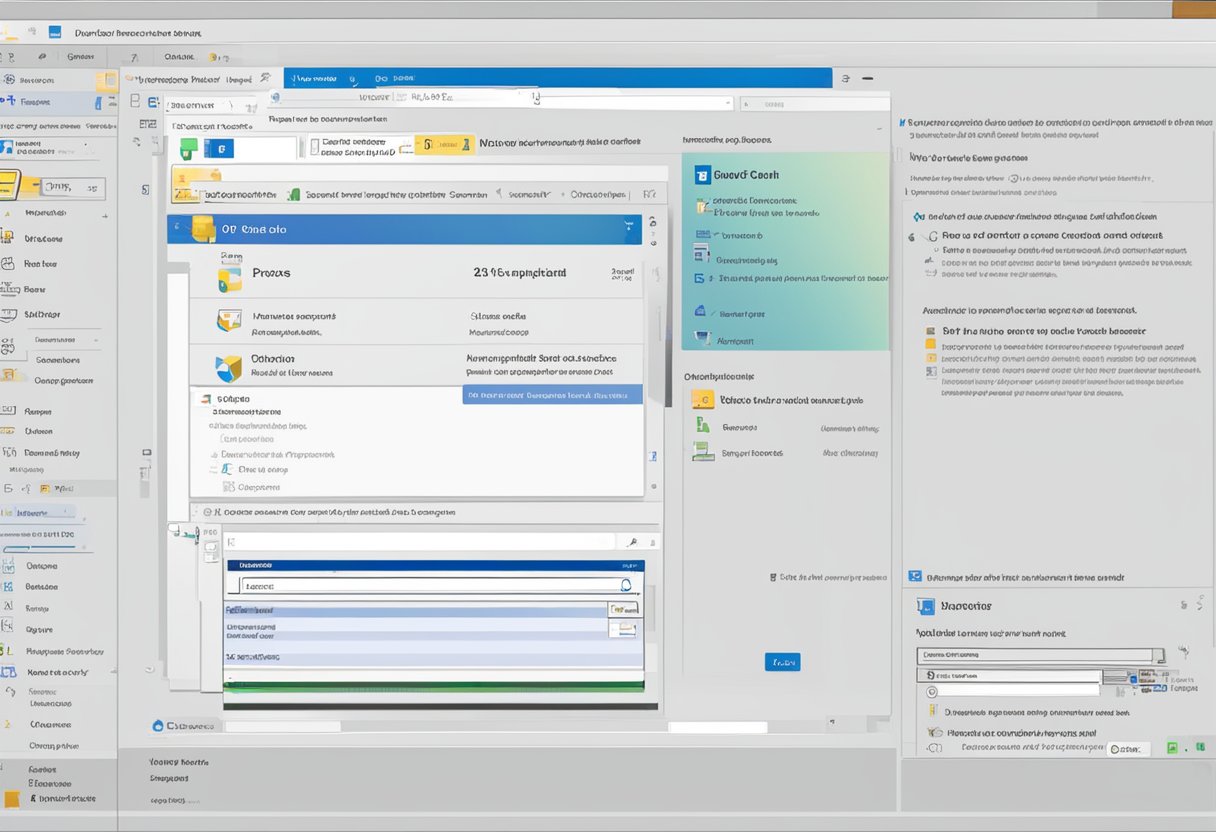Click the white button near bottom-right corner
This screenshot has height=832, width=1216.
[x=1130, y=748]
